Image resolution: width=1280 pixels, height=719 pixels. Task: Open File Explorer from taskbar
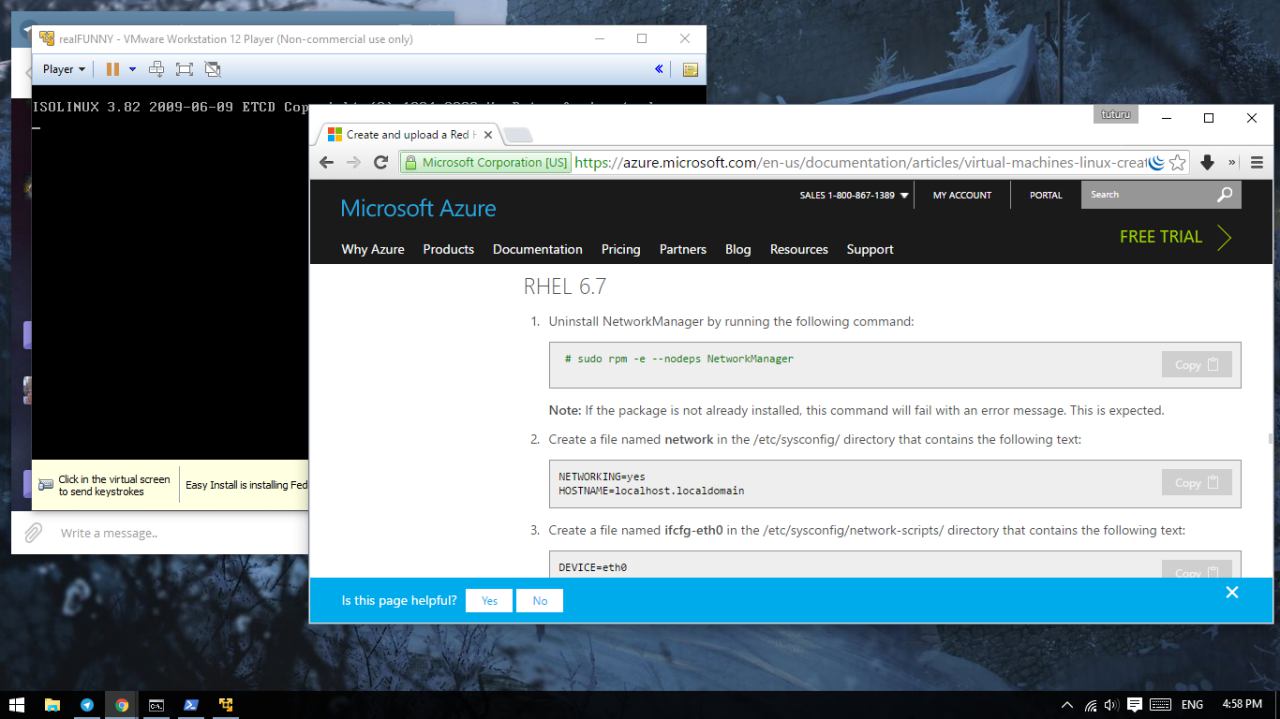coord(52,705)
